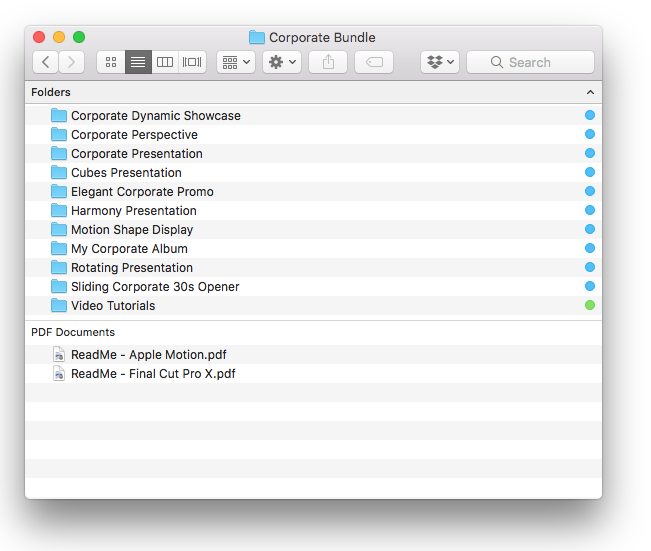This screenshot has width=651, height=551.
Task: Click the "Rotating Presentation" folder name
Action: tap(132, 268)
